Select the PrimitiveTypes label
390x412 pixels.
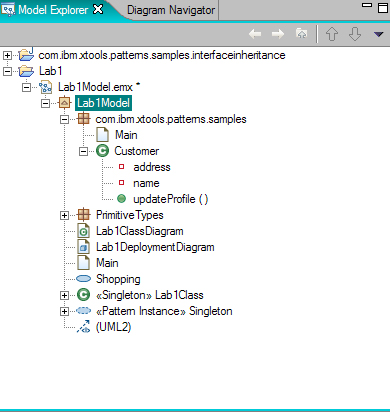pos(130,215)
